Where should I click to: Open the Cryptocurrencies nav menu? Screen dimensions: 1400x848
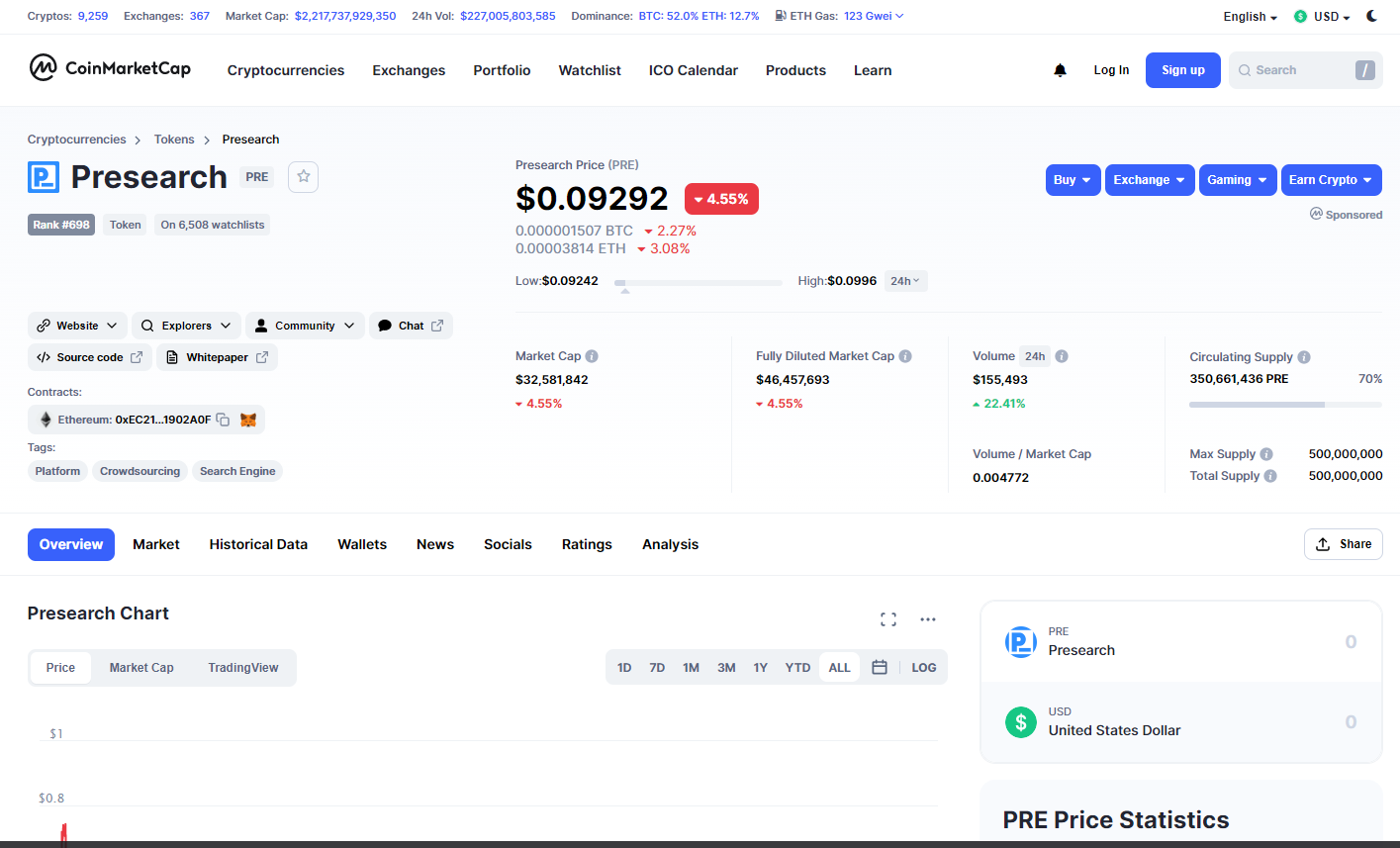(x=286, y=70)
